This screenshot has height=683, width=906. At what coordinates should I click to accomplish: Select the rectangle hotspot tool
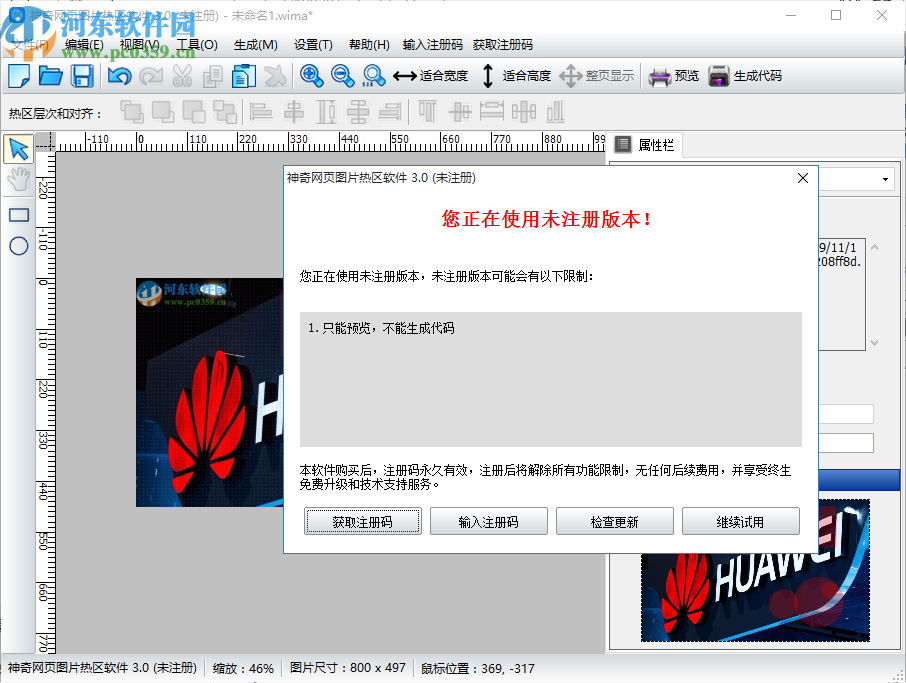point(18,214)
